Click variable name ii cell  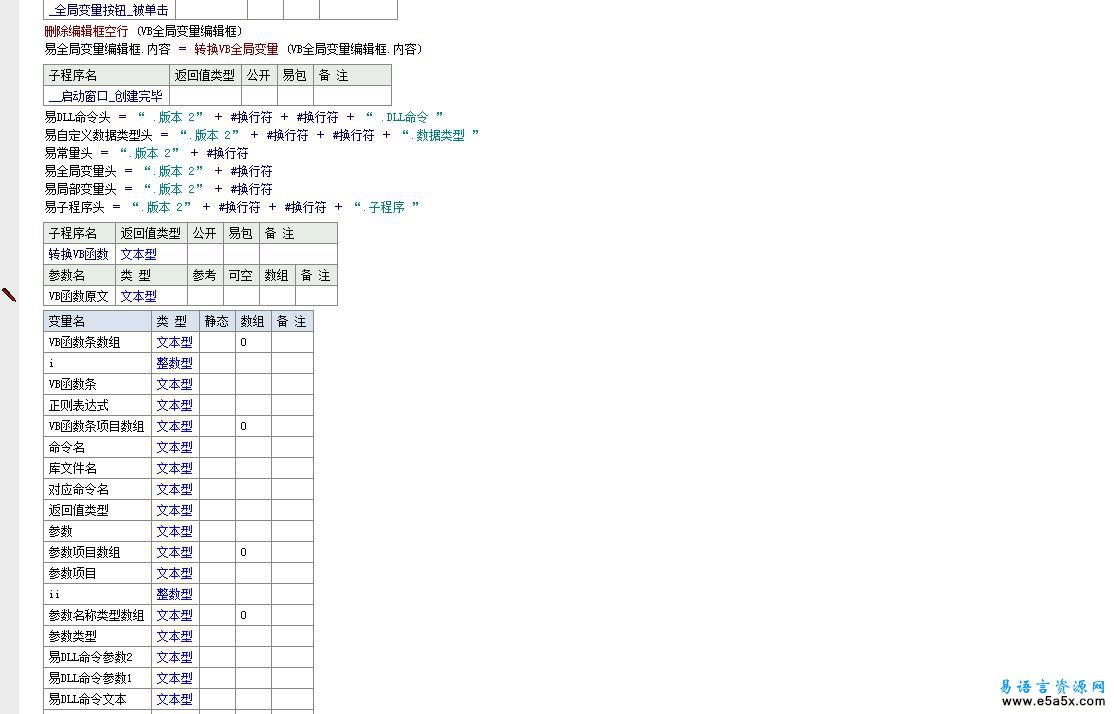[97, 594]
